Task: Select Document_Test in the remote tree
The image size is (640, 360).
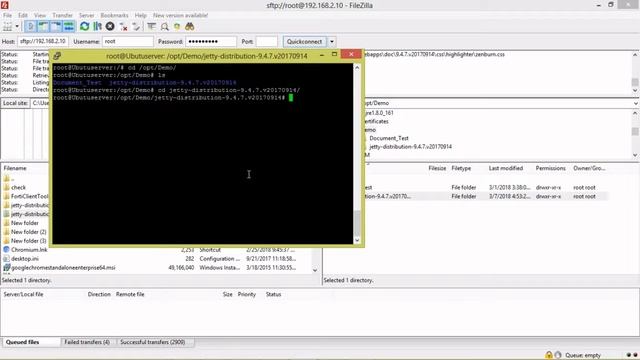Action: click(389, 138)
